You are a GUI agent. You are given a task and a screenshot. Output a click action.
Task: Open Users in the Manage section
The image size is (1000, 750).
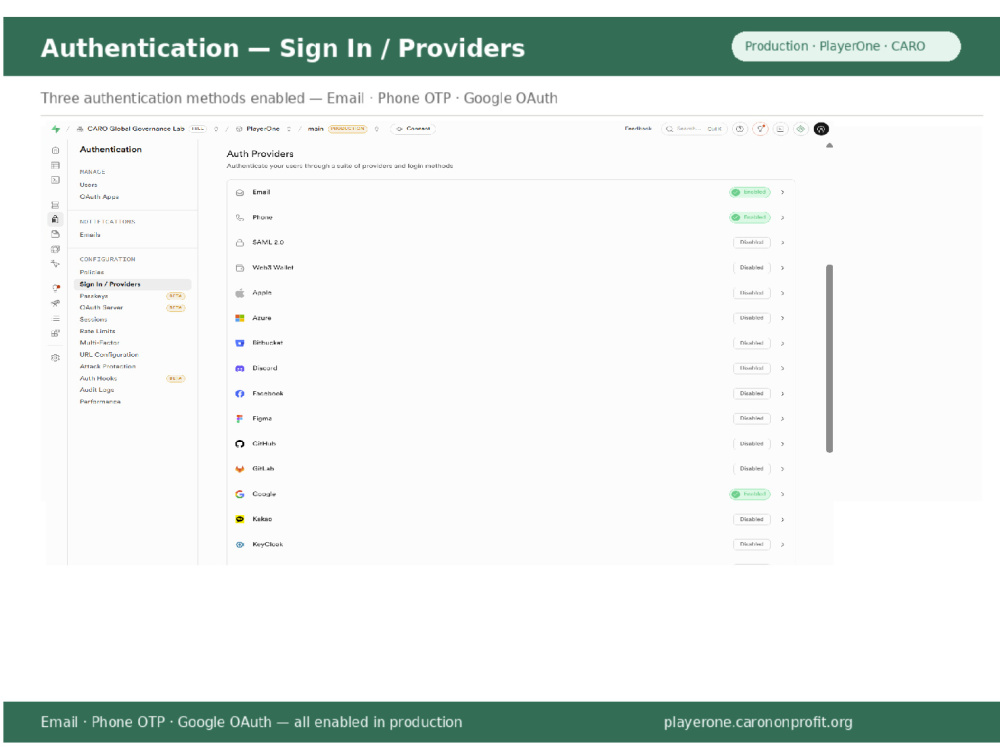(x=88, y=185)
